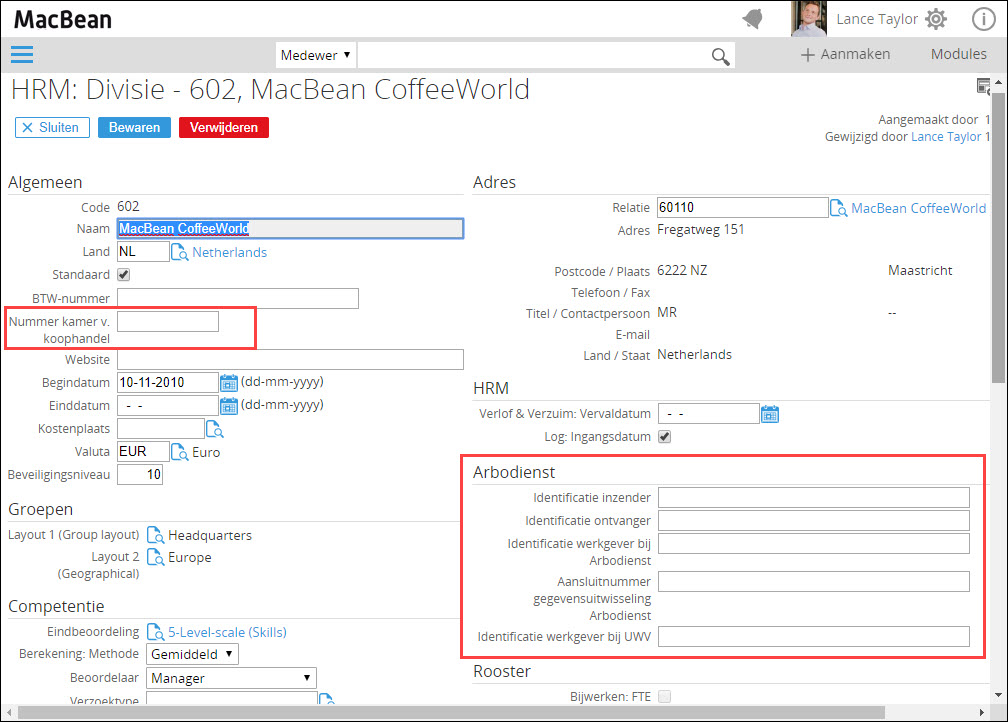Open the Lance Taylor modified-by link
This screenshot has height=722, width=1008.
pyautogui.click(x=946, y=137)
